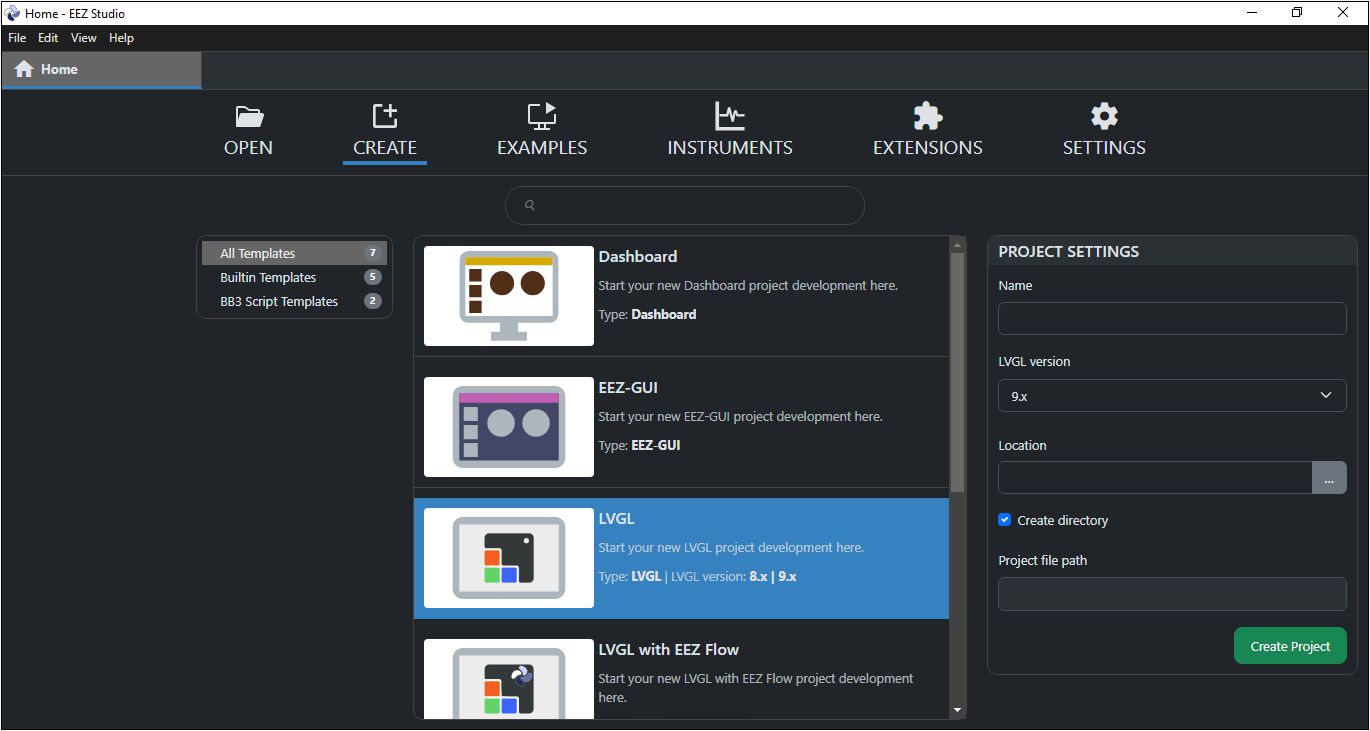Click the EXTENSIONS label text
The height and width of the screenshot is (731, 1370).
click(x=928, y=147)
